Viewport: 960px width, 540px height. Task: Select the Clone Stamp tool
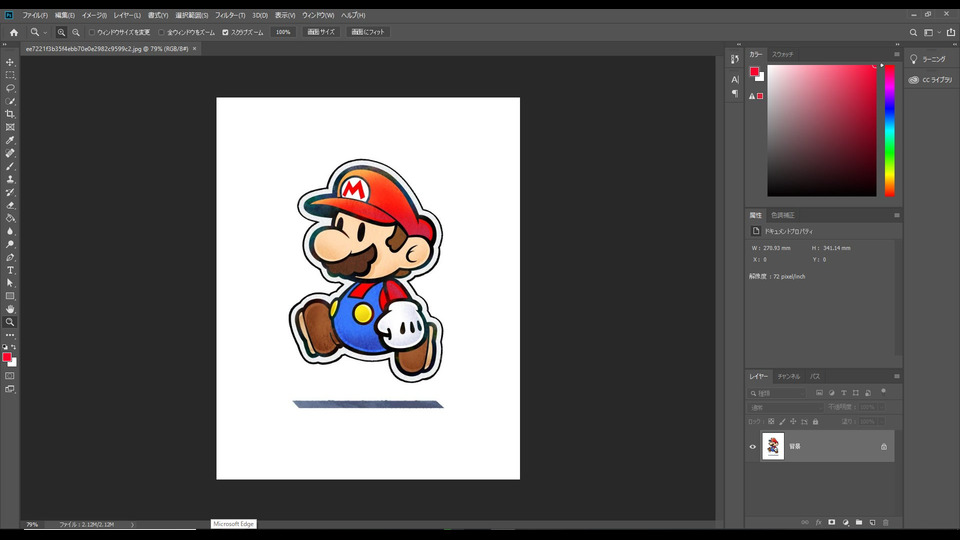[x=10, y=179]
